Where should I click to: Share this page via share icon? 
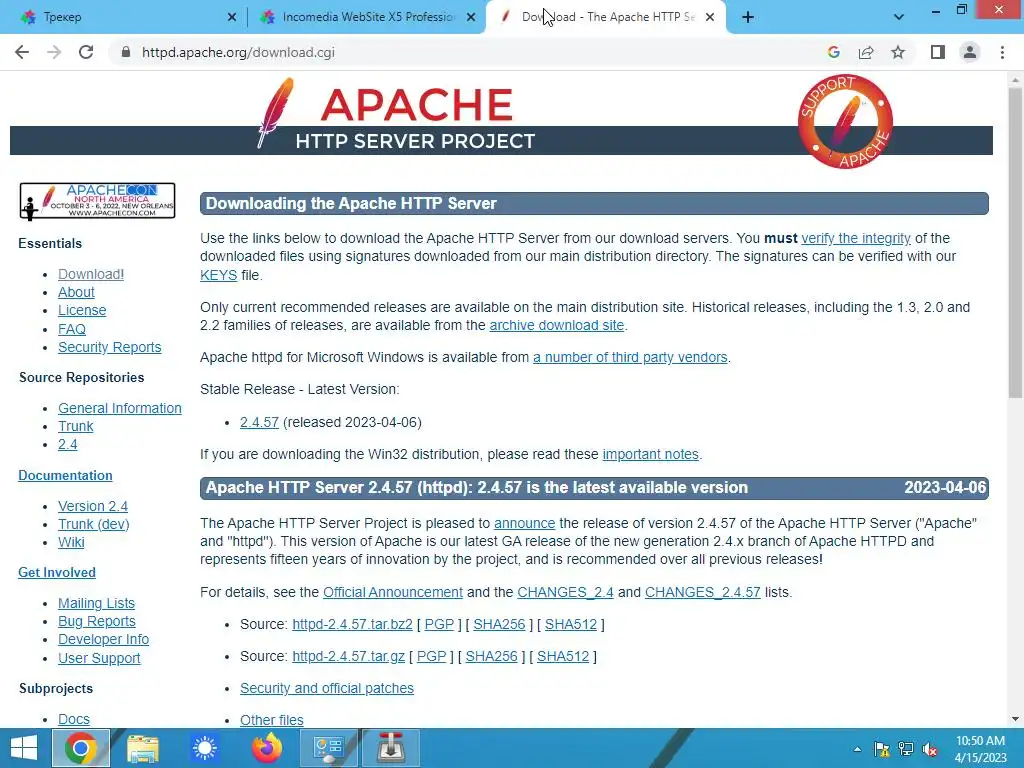[866, 52]
